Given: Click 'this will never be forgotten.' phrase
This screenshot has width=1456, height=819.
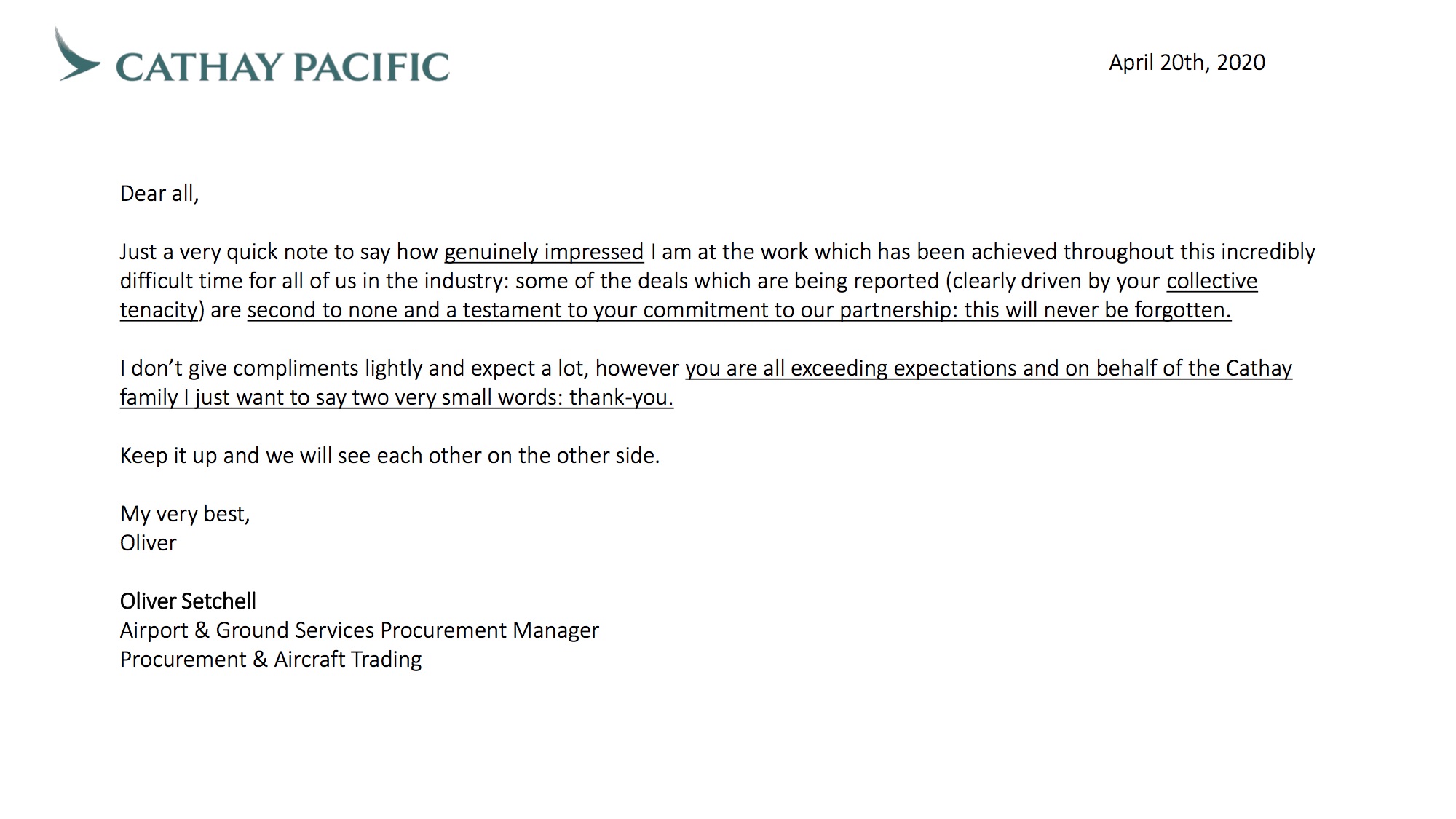Looking at the screenshot, I should 1098,310.
